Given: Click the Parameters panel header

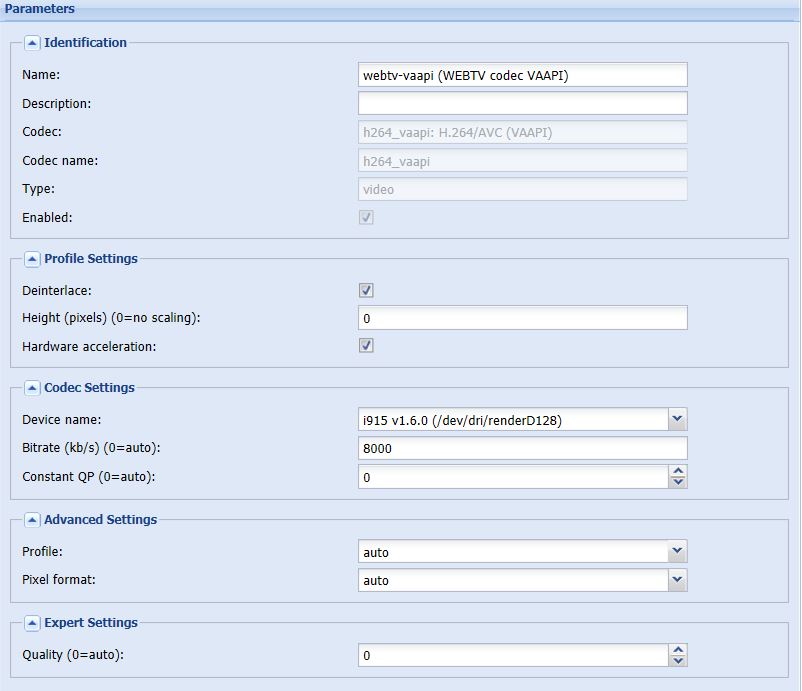Looking at the screenshot, I should (400, 10).
